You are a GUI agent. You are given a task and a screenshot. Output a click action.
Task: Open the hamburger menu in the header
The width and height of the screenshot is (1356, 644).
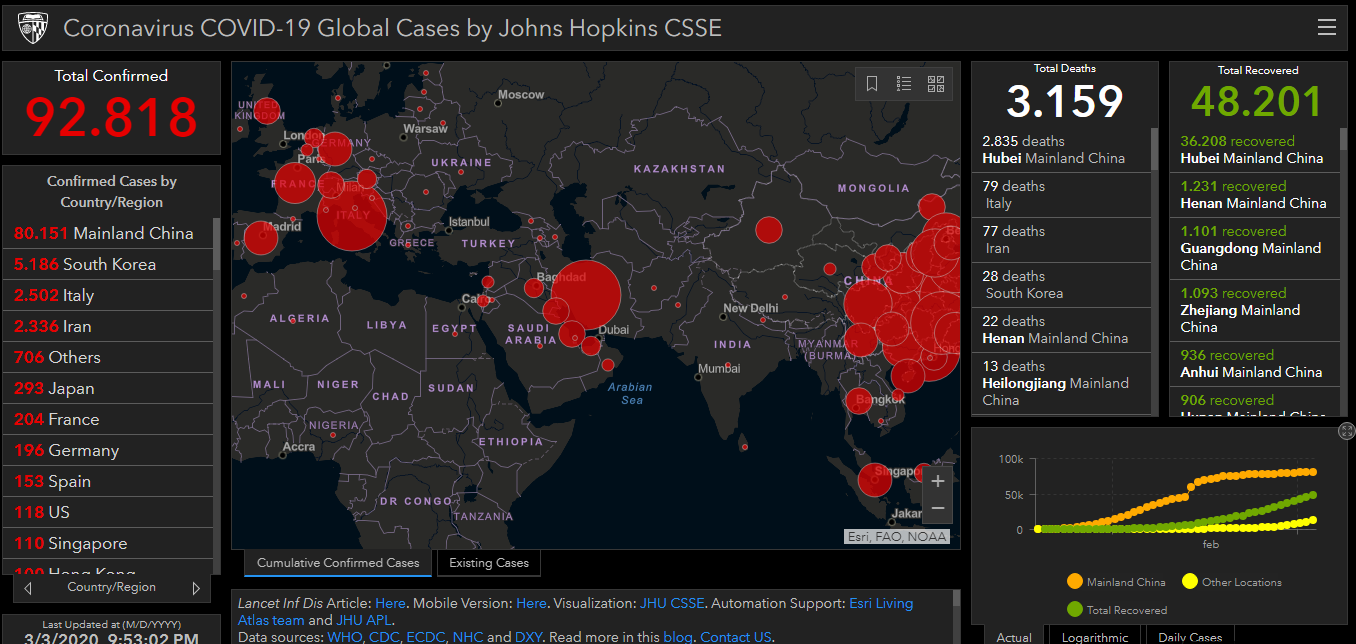(x=1327, y=27)
